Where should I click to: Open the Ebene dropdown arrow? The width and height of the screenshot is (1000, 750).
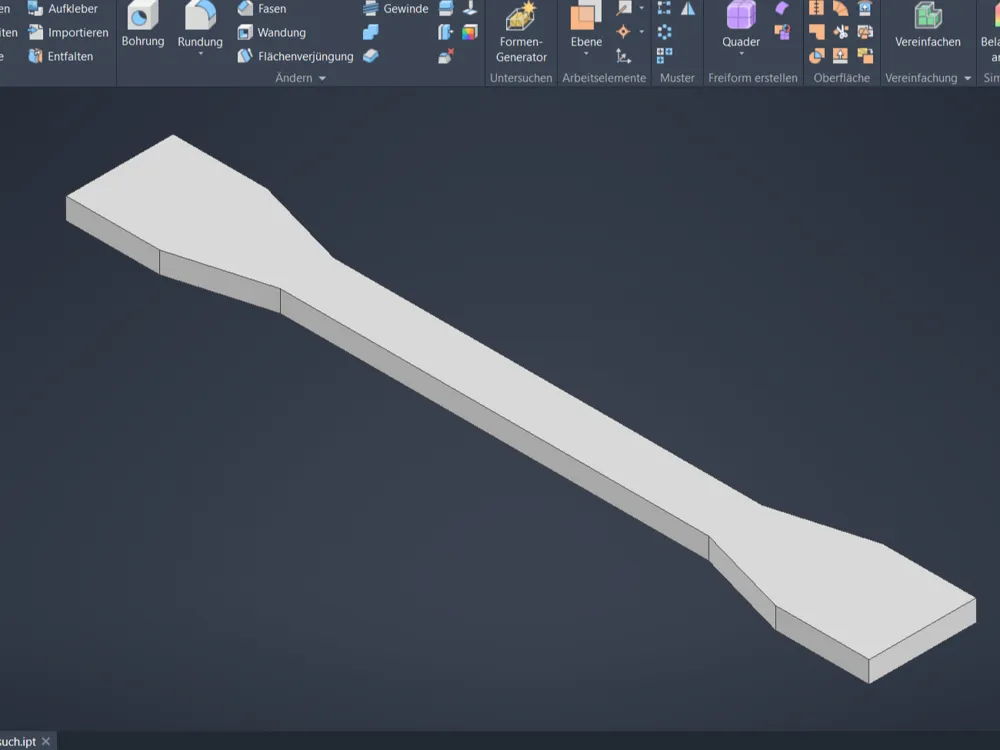(x=586, y=54)
